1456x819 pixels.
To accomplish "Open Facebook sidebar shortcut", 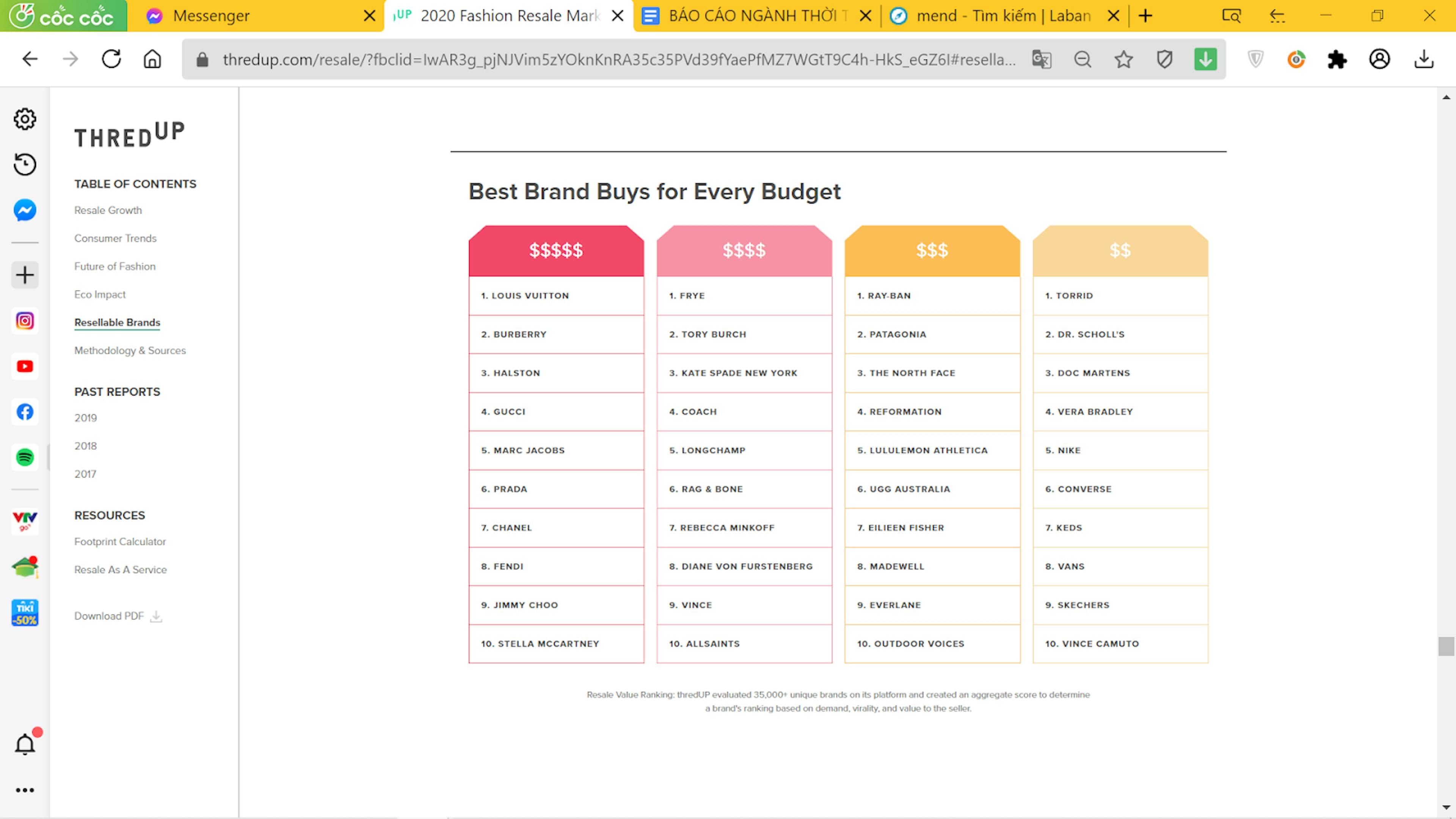I will pyautogui.click(x=25, y=411).
